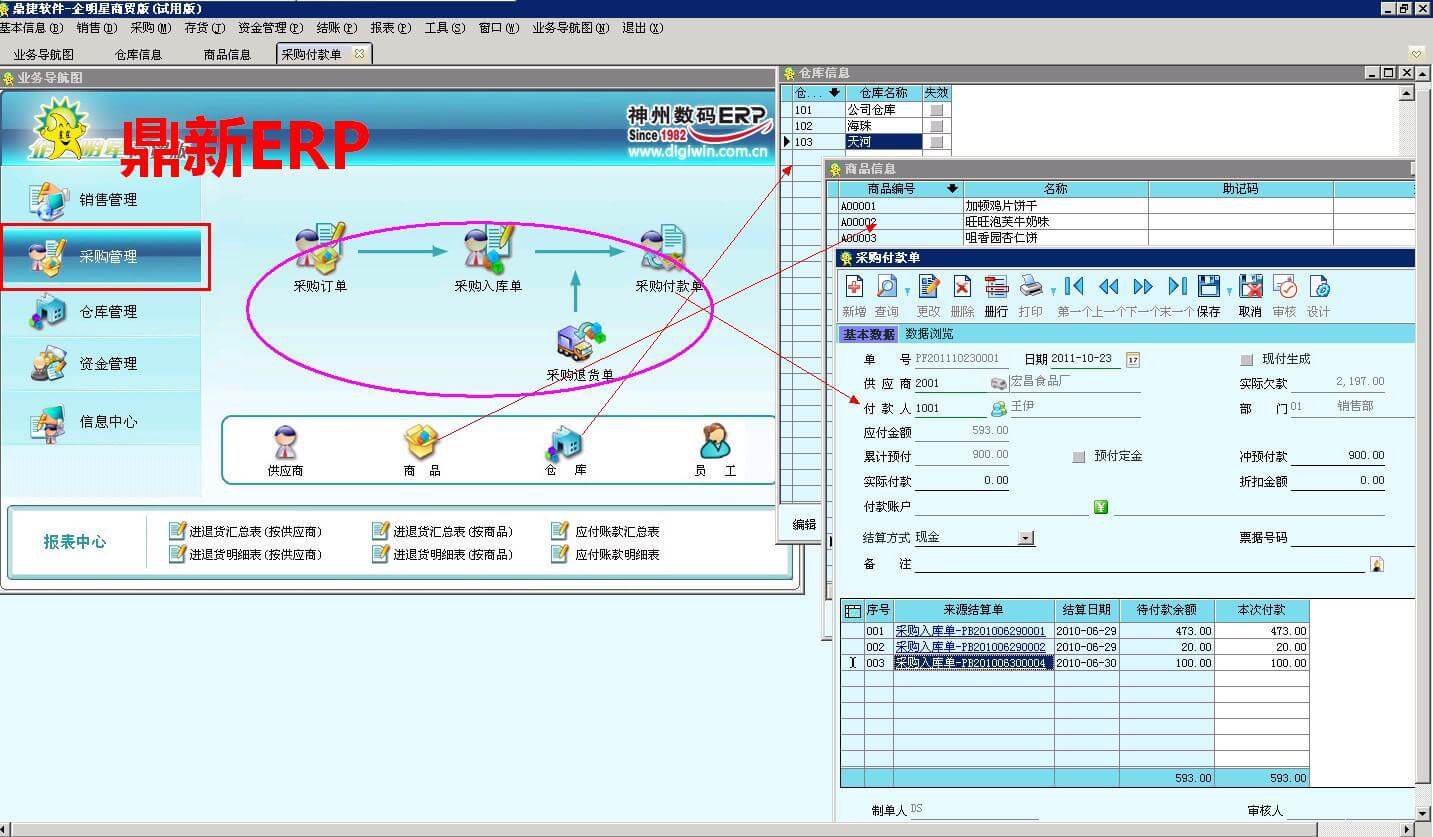Go to first record (第一个) icon
This screenshot has height=837, width=1433.
(x=1074, y=287)
